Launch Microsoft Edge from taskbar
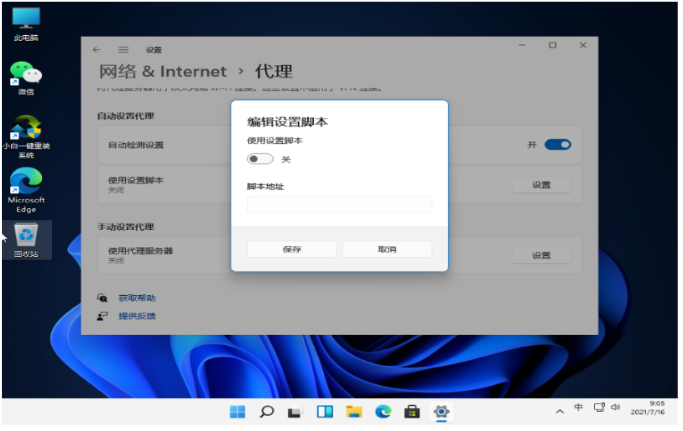The height and width of the screenshot is (431, 683). coord(384,413)
